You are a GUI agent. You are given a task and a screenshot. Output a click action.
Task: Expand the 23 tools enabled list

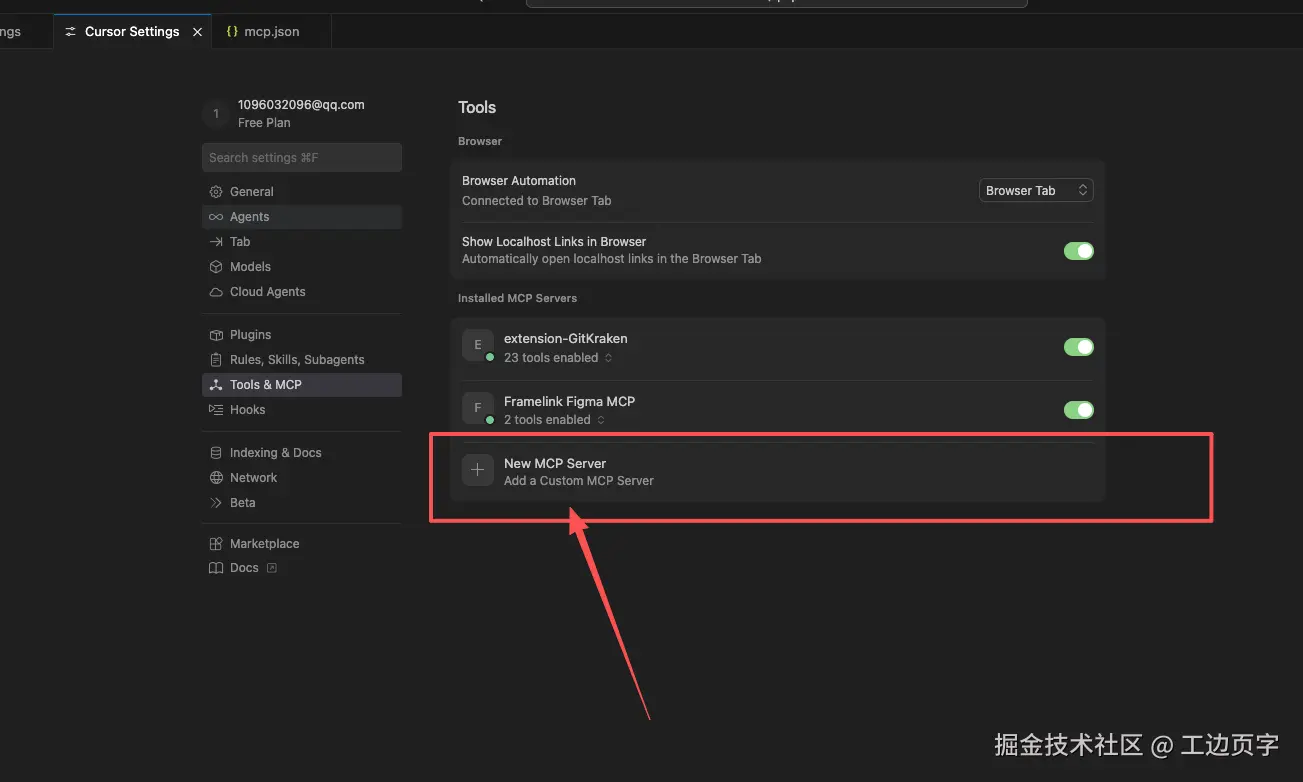pos(558,358)
